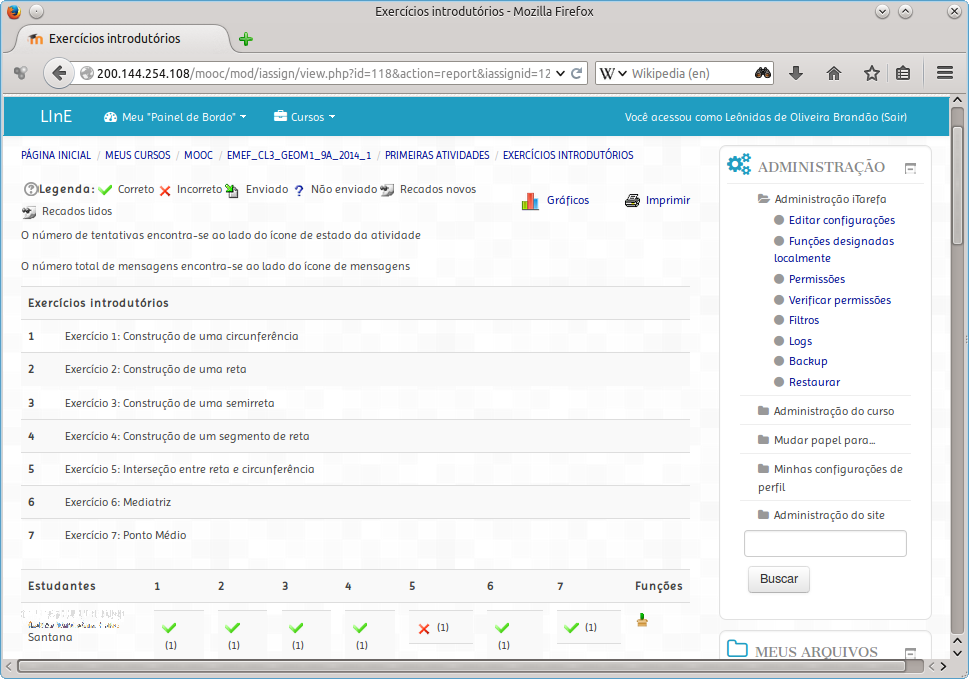The image size is (969, 679).
Task: Go to MOOC breadcrumb
Action: (198, 155)
